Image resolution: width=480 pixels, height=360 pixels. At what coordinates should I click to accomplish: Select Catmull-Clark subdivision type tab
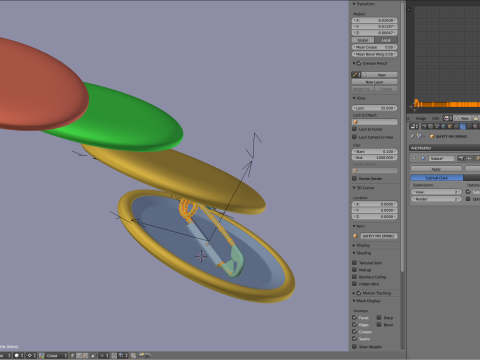[437, 178]
